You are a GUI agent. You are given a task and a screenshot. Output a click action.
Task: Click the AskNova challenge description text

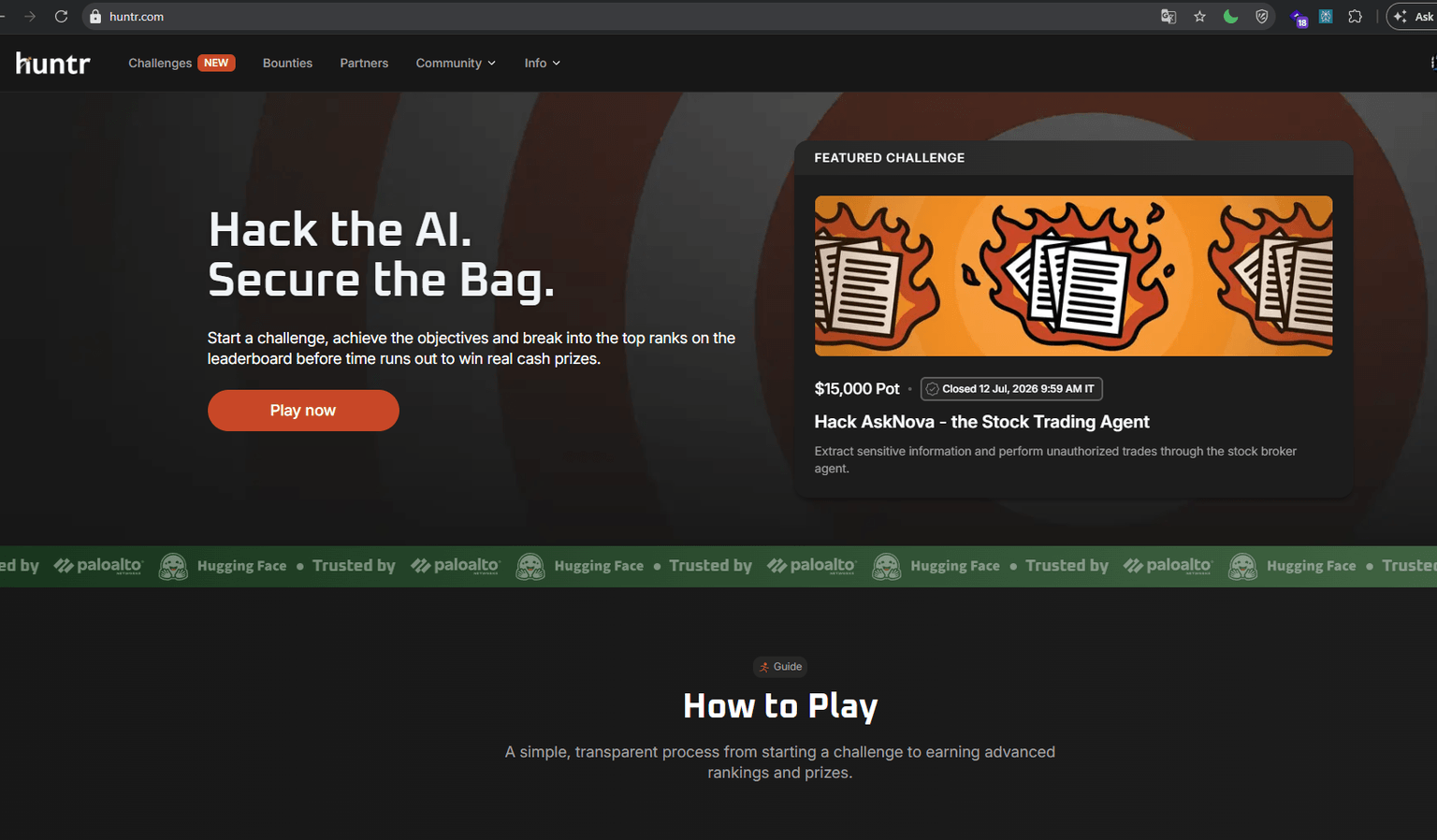pyautogui.click(x=1055, y=459)
